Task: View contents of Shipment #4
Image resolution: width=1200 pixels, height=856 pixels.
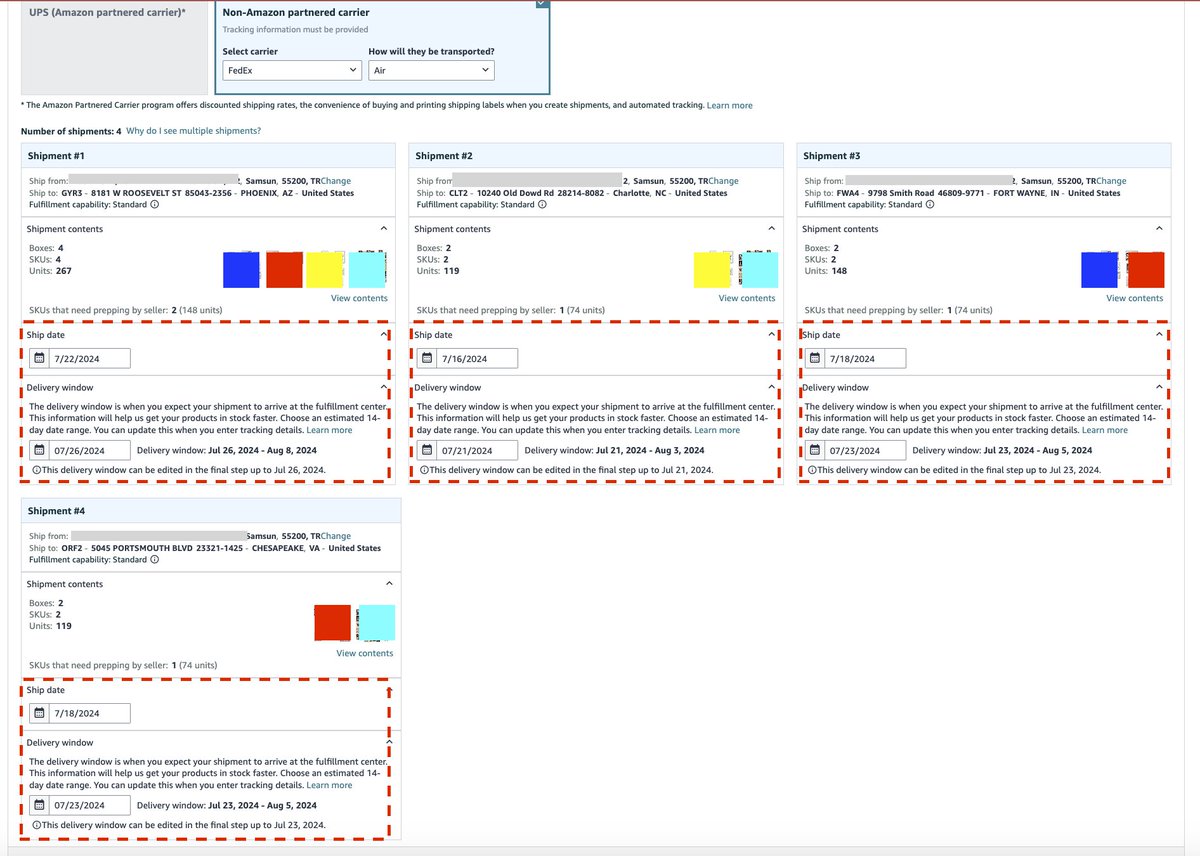Action: click(x=365, y=653)
